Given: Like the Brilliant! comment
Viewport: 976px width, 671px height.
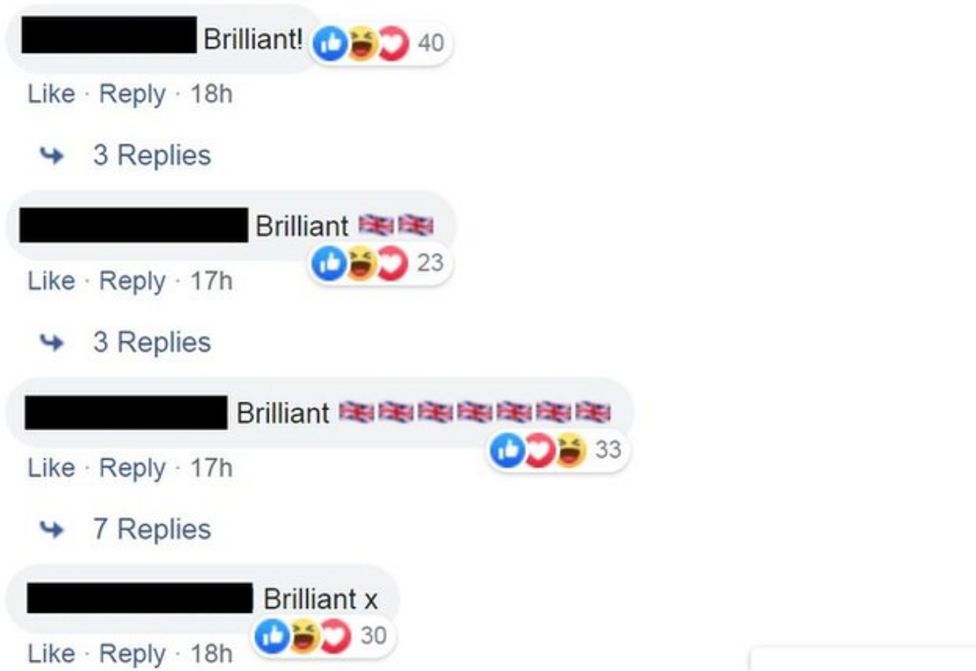Looking at the screenshot, I should point(49,94).
